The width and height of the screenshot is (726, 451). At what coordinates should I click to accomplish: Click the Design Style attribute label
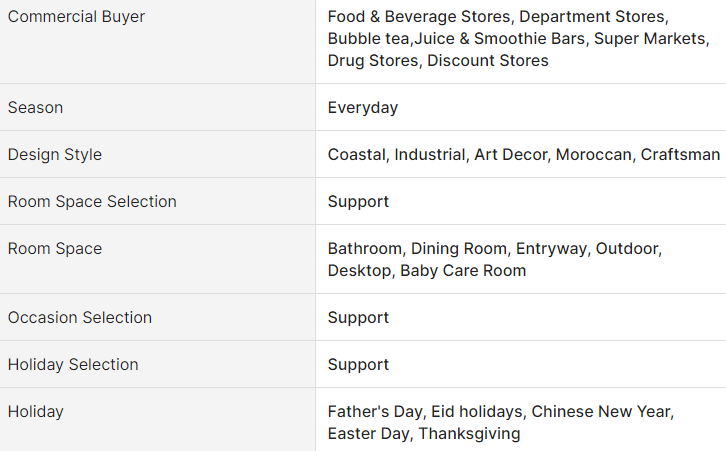click(55, 154)
